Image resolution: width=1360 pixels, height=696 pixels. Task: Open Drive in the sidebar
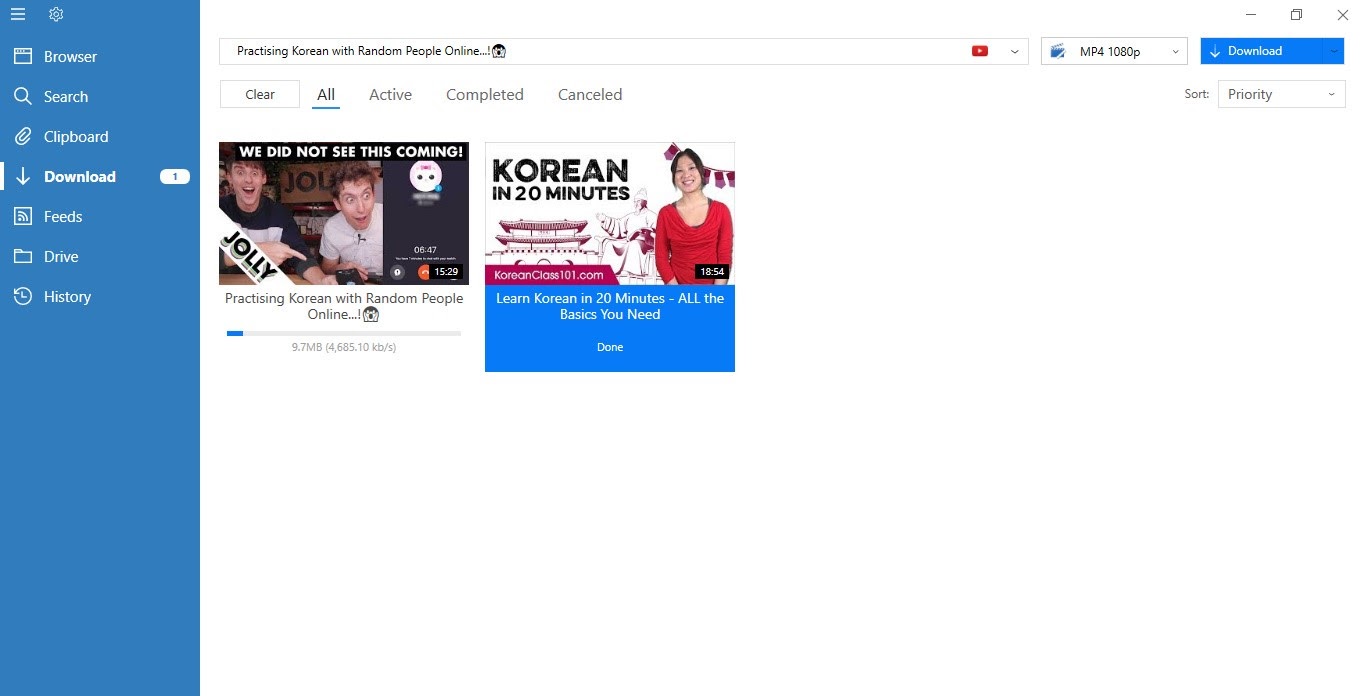pyautogui.click(x=100, y=257)
